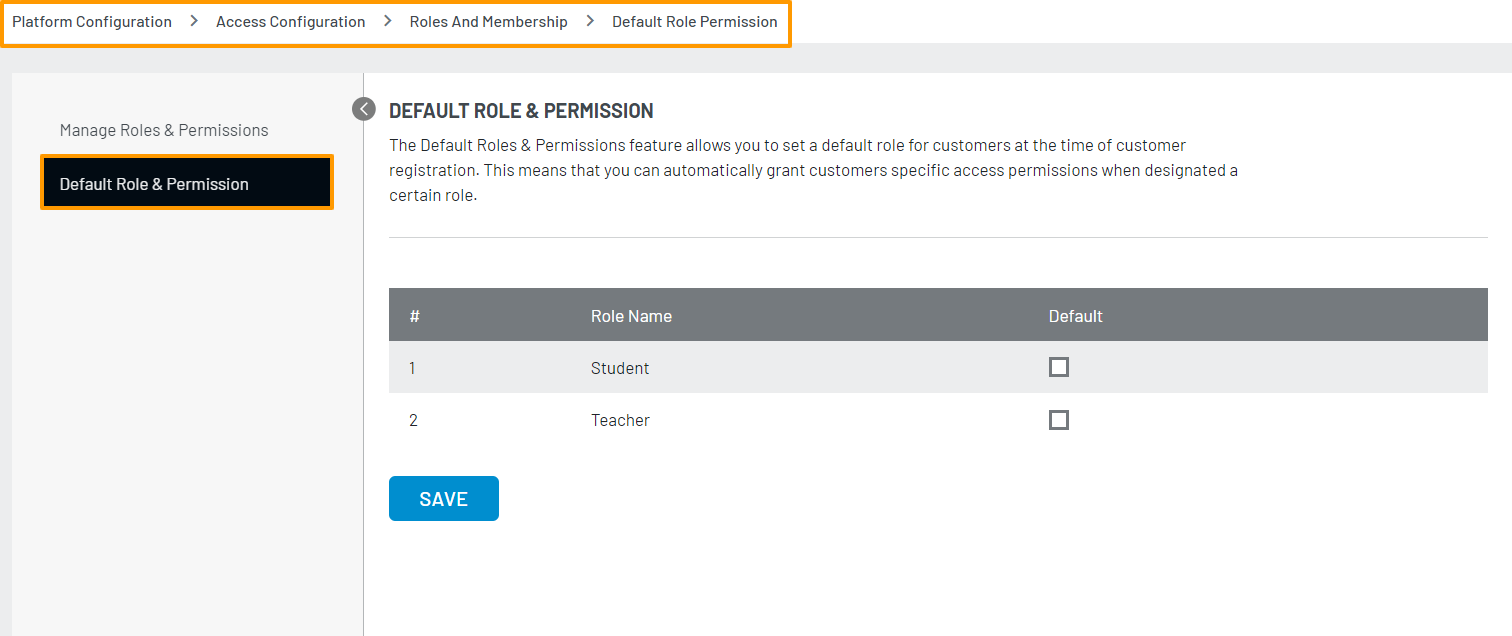Screen dimensions: 1512x636
Task: Navigate to Access Configuration via breadcrumb
Action: [x=291, y=21]
